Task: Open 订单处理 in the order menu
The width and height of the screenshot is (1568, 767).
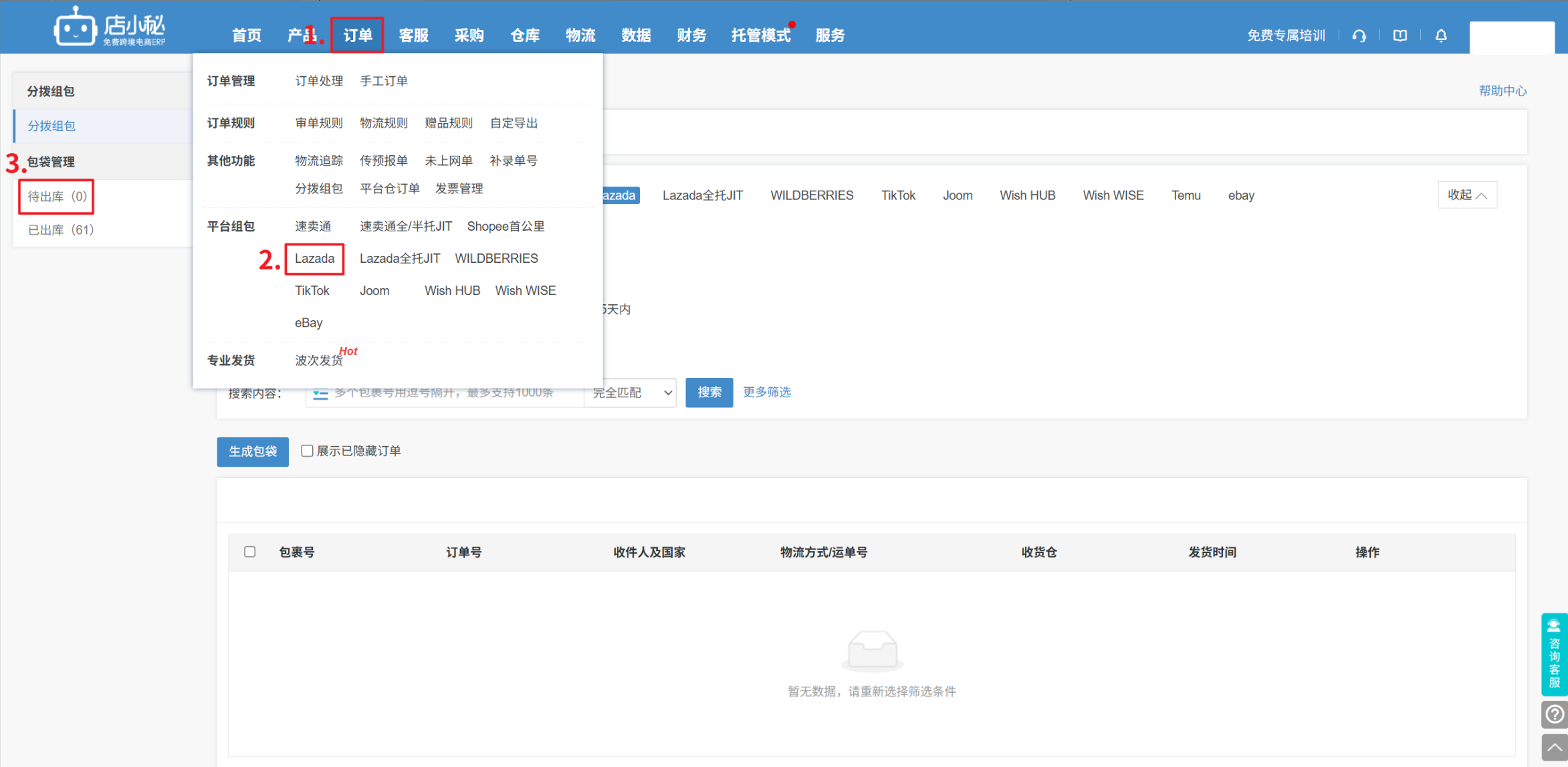Action: (x=319, y=81)
